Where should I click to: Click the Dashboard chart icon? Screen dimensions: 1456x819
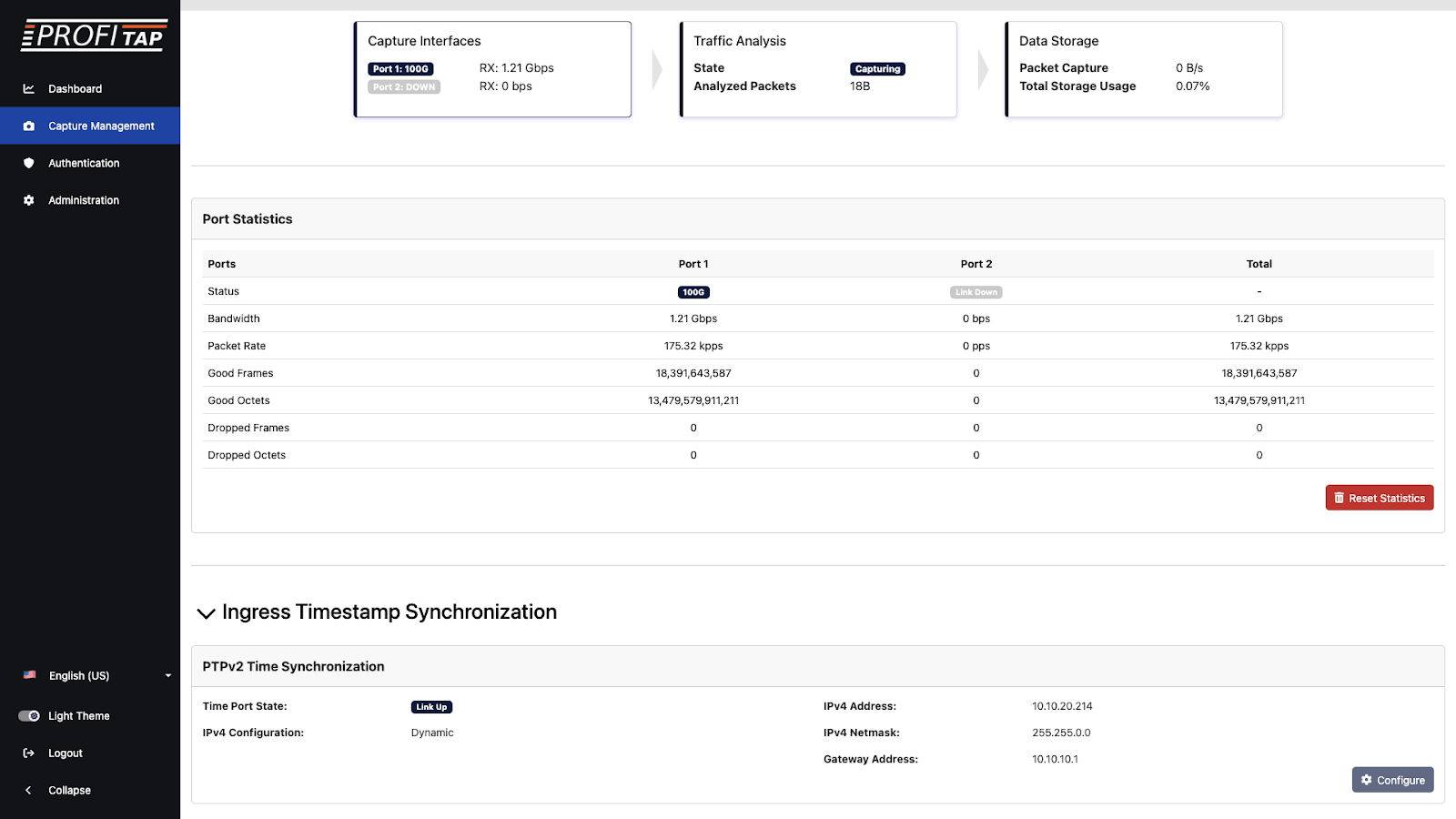point(29,89)
